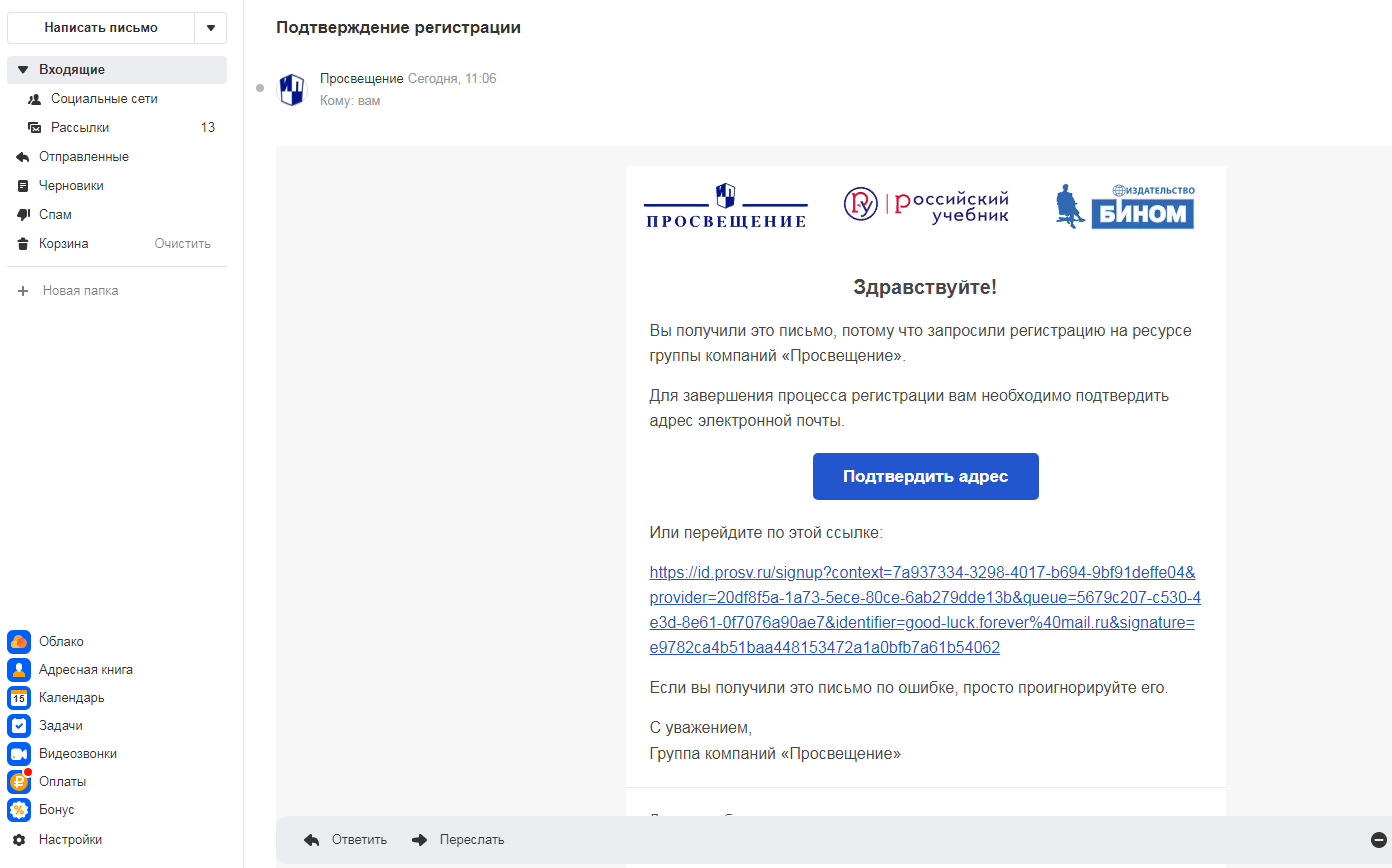1392x868 pixels.
Task: Open the Бонус percent icon
Action: pos(19,810)
